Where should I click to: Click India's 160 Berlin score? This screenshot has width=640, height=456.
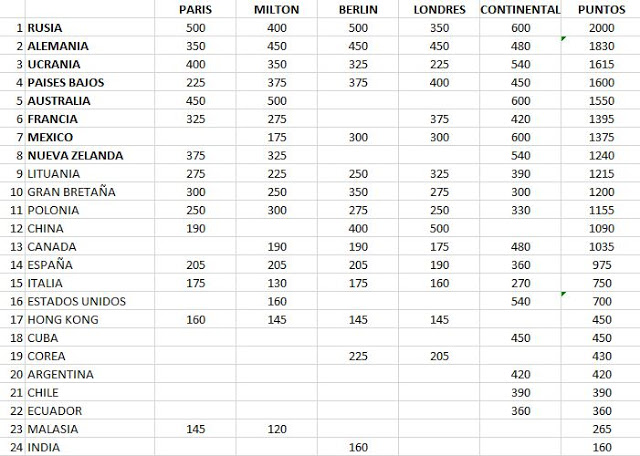[357, 447]
